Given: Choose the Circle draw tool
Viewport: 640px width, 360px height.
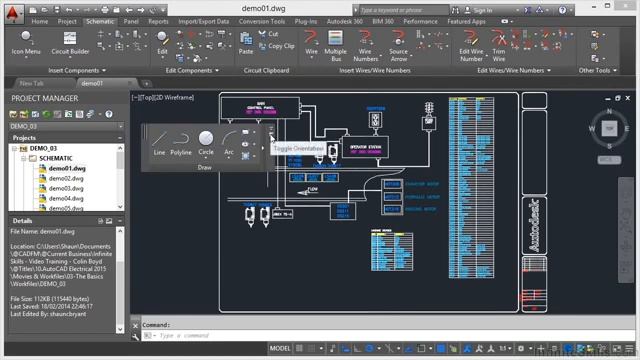Looking at the screenshot, I should point(206,143).
